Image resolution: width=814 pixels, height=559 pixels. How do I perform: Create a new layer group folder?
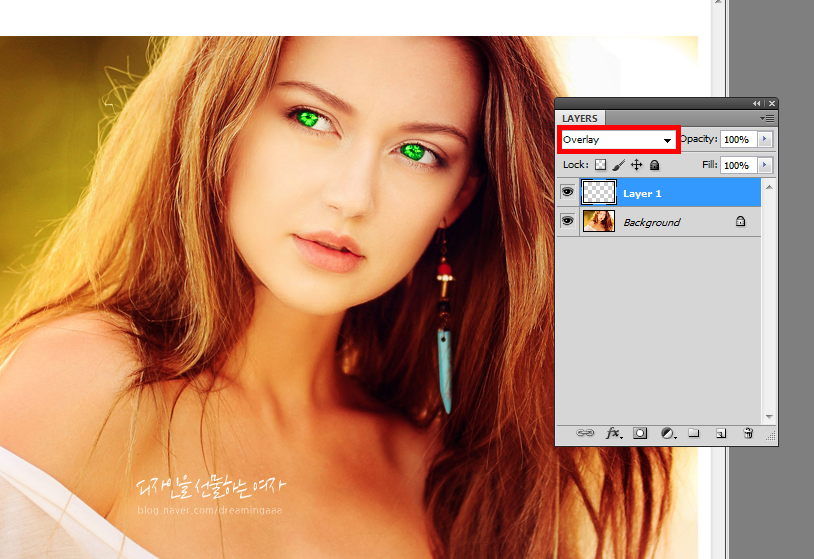(693, 433)
